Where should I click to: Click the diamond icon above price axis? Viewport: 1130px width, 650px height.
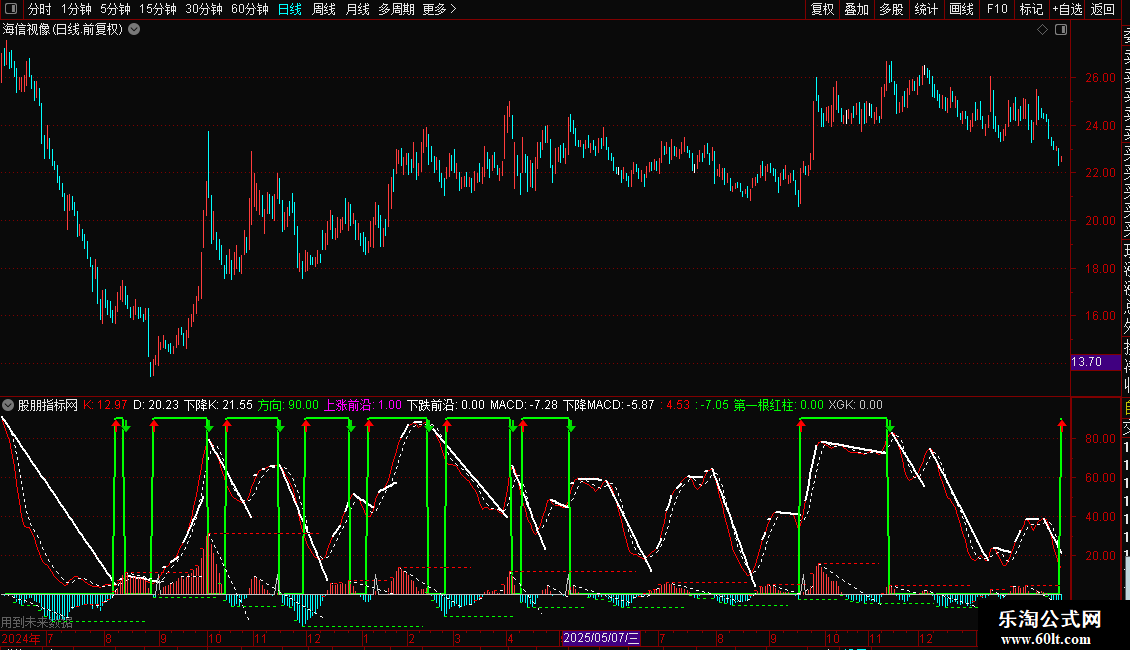coord(1042,30)
